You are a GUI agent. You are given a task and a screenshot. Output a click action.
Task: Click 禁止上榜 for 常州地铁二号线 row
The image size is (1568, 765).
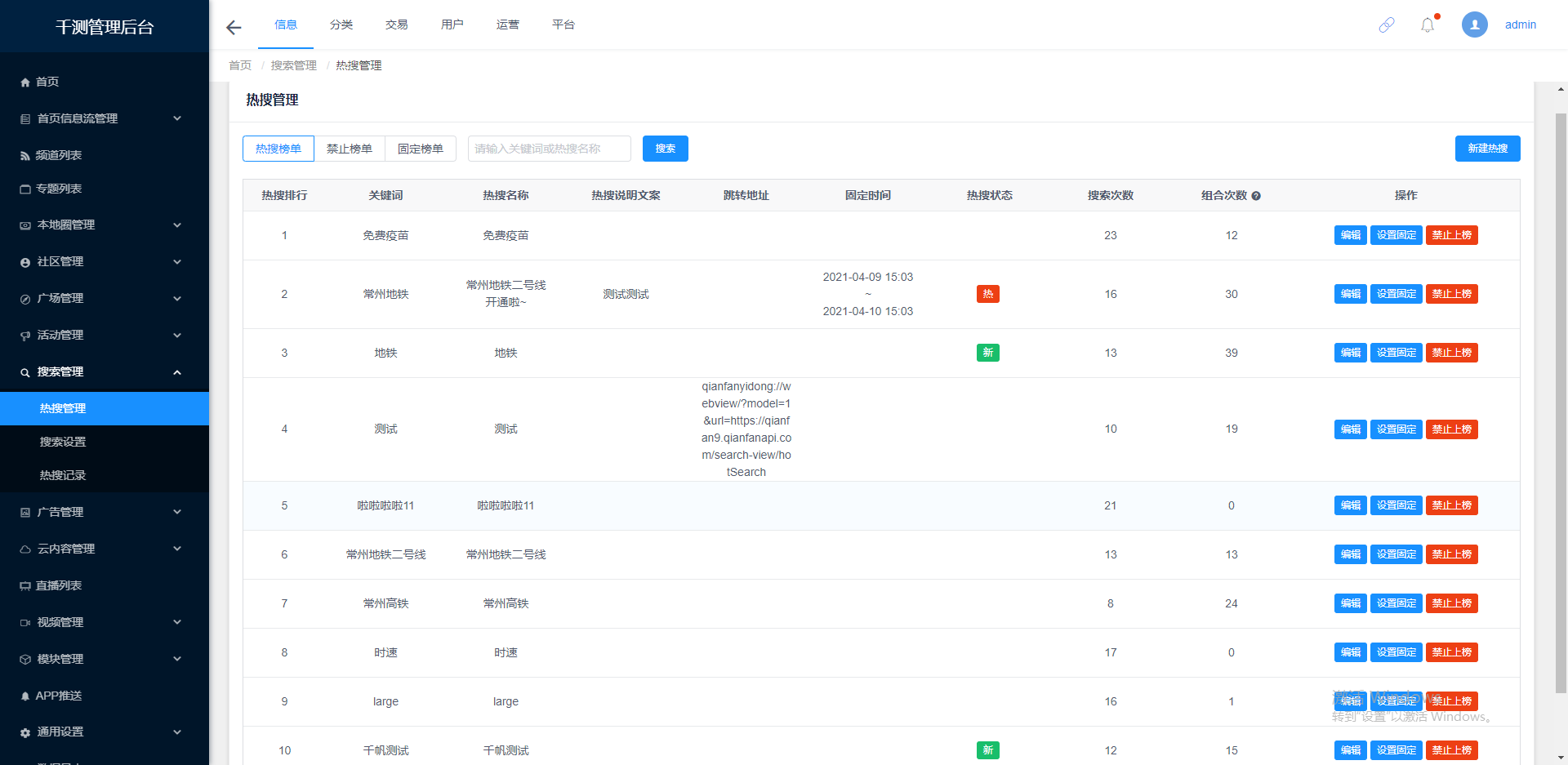point(1452,554)
